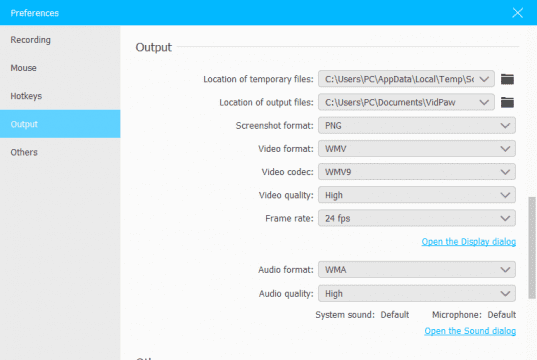537x360 pixels.
Task: Open the Recording preferences tab
Action: 60,40
